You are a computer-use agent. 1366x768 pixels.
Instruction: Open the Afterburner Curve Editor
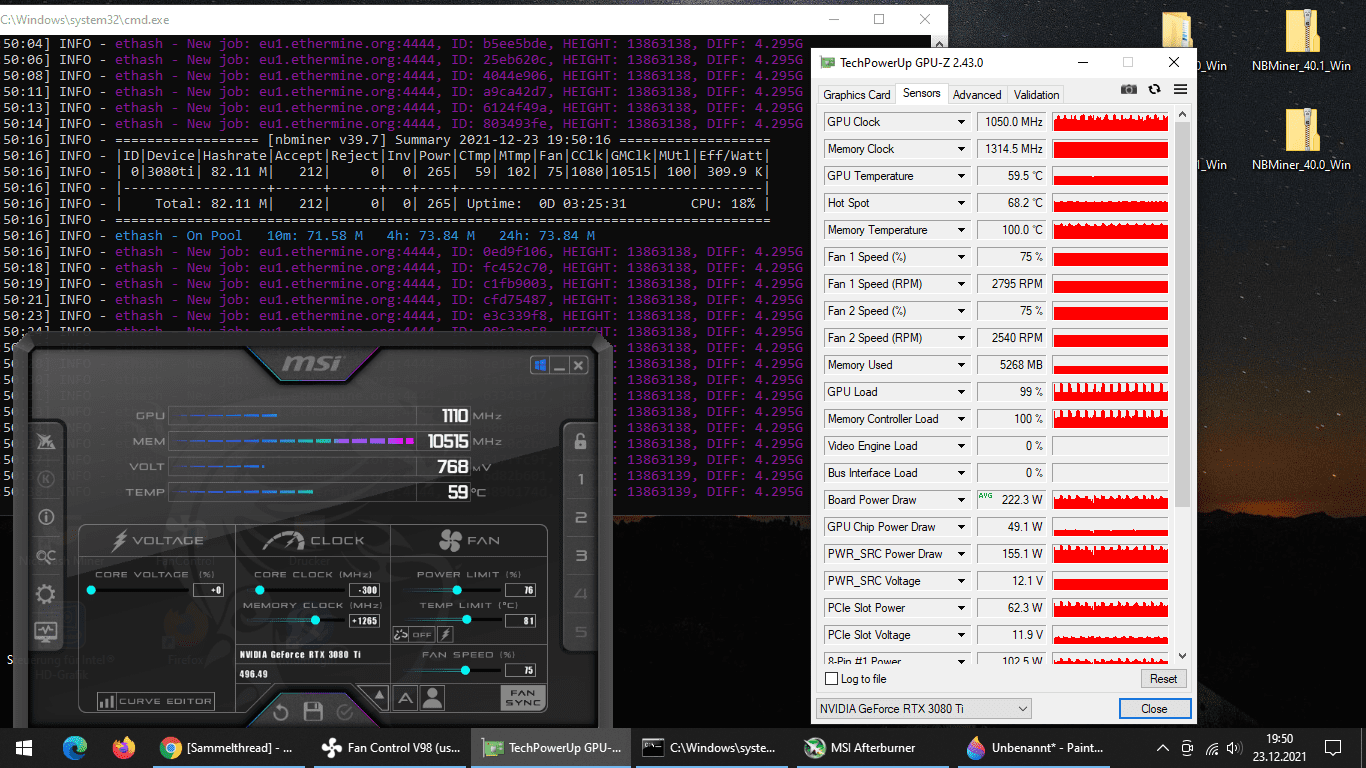155,701
